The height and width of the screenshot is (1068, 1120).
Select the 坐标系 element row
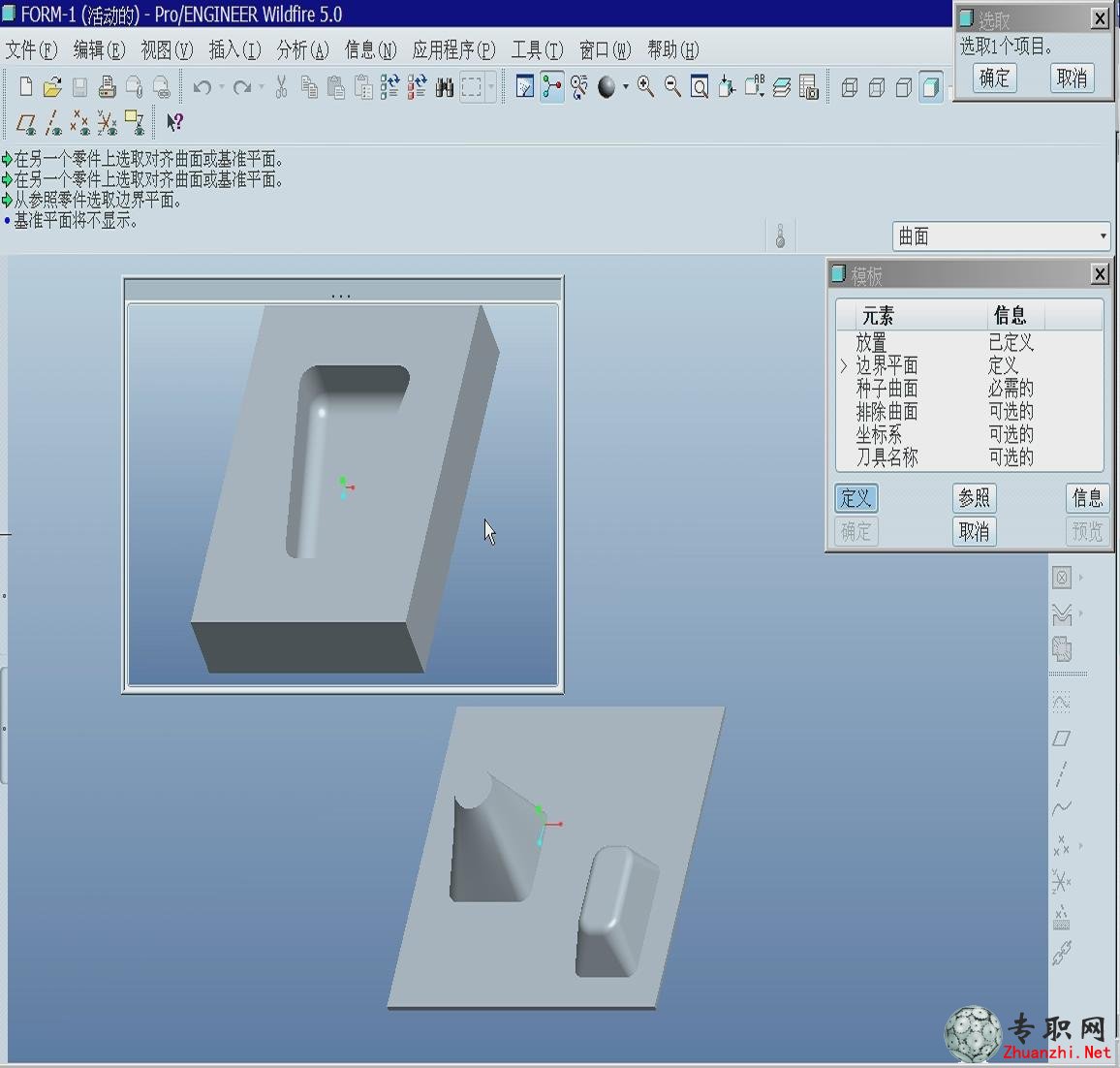pyautogui.click(x=969, y=434)
